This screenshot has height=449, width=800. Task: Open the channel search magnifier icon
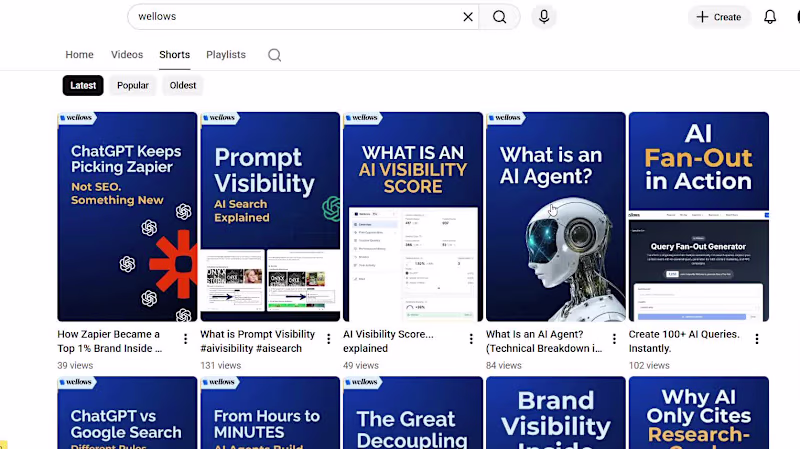(x=274, y=55)
